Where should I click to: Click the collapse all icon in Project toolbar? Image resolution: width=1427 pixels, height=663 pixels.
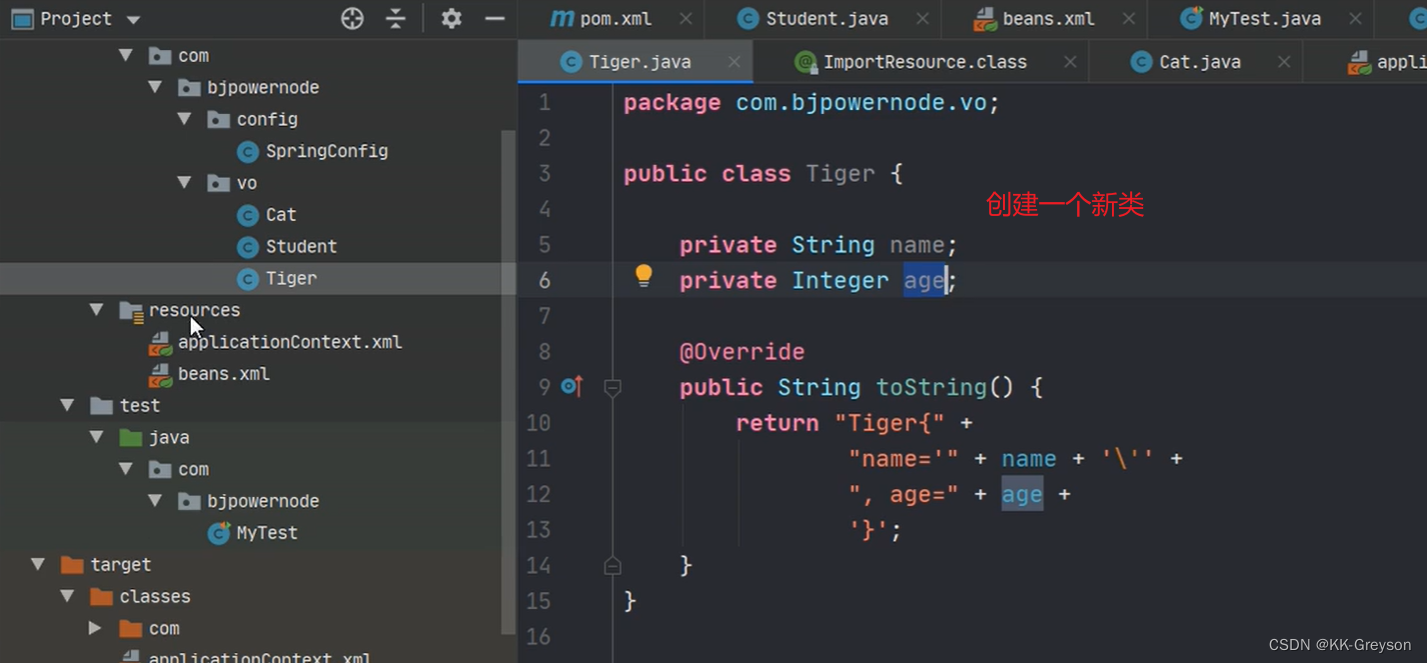396,18
